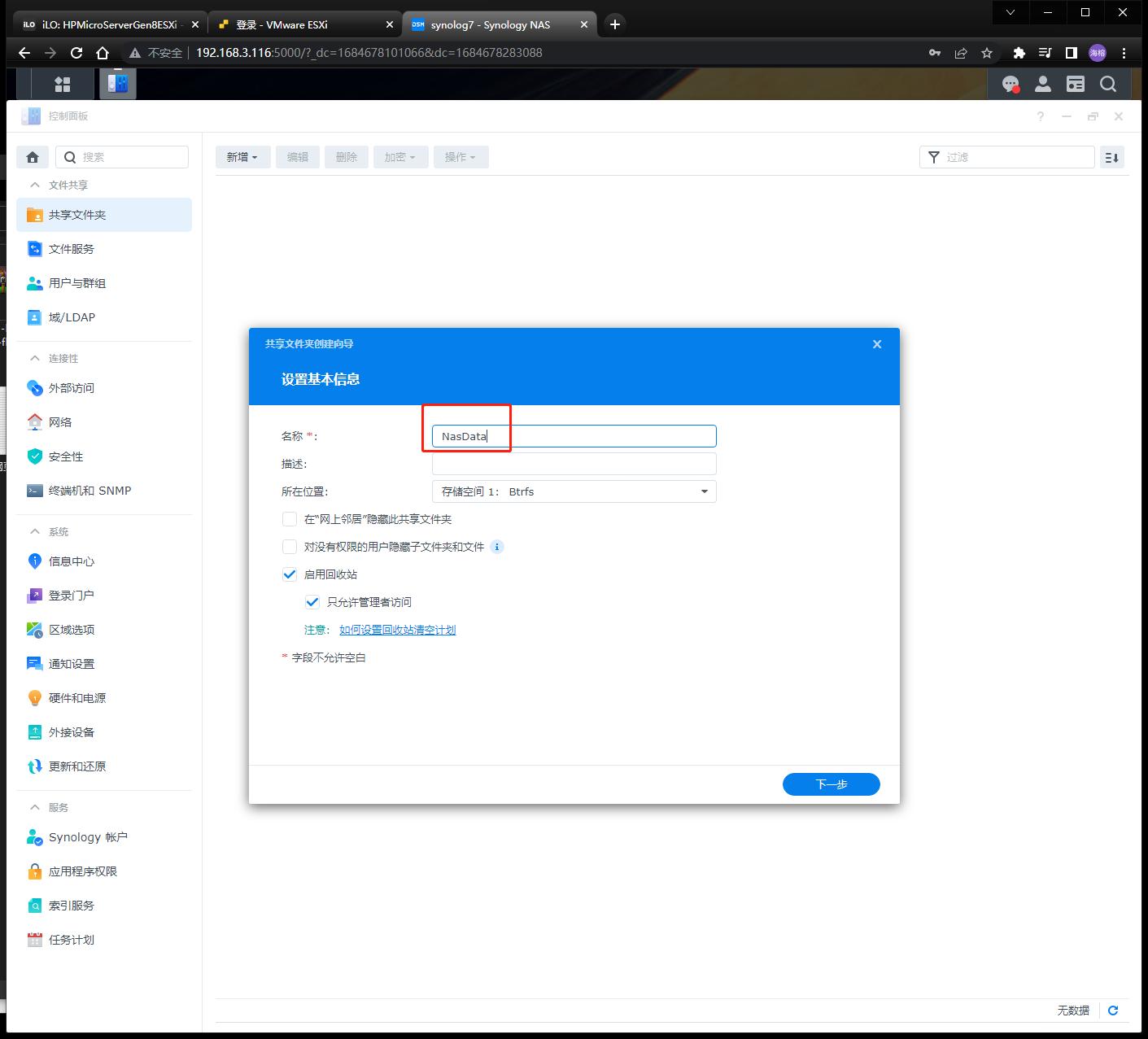1148x1039 pixels.
Task: Toggle hide shared folder in Network Neighborhood
Action: pos(290,519)
